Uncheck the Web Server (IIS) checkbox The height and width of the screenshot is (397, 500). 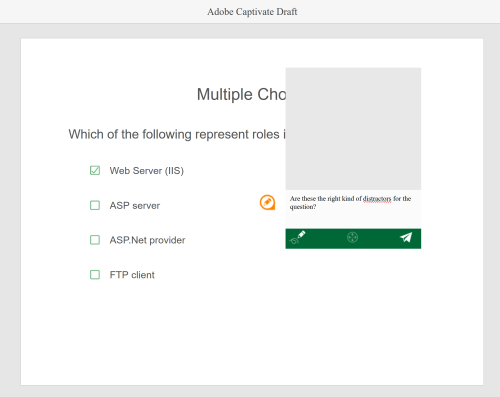95,170
